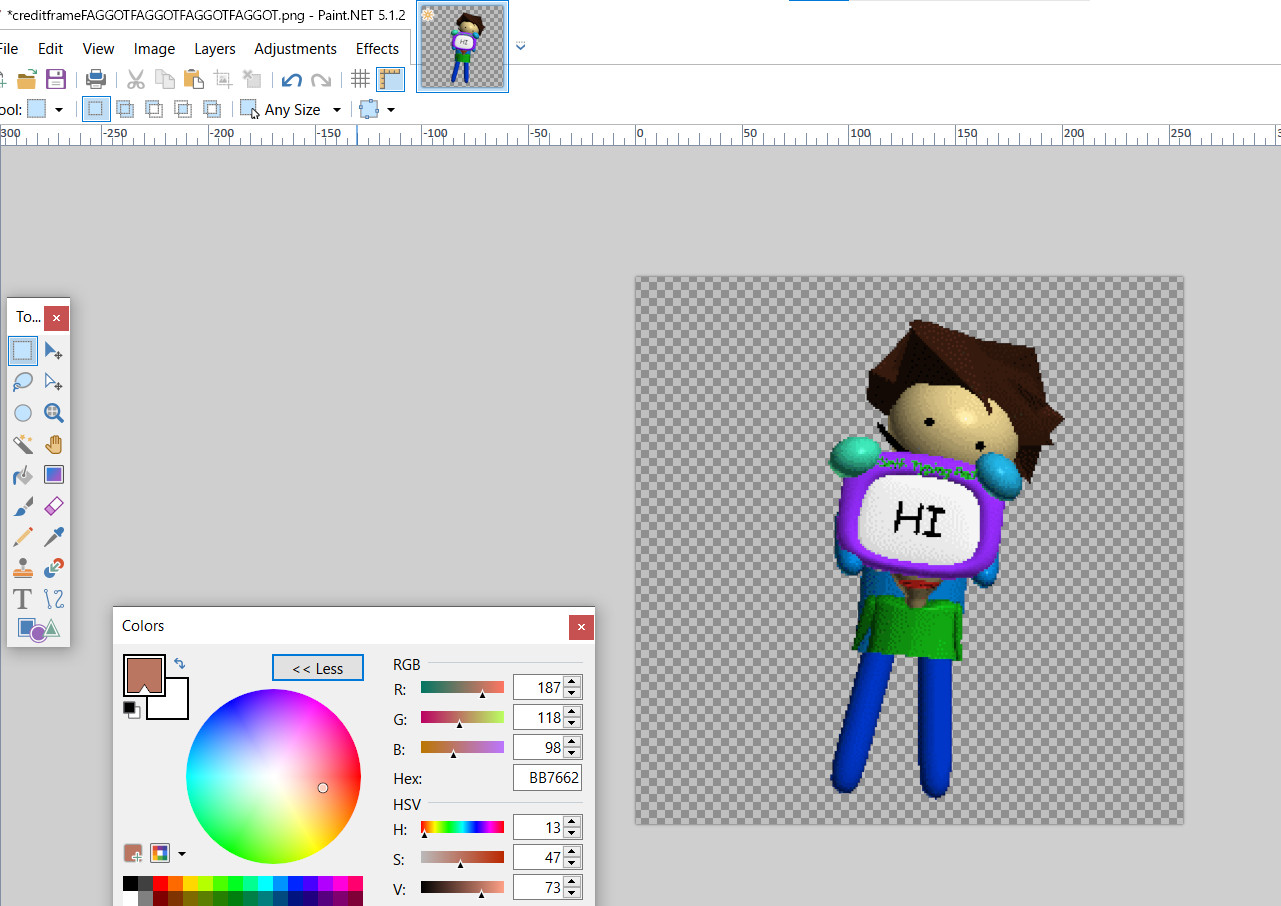Choose Subtract selection mode
Viewport: 1281px width, 906px height.
coord(154,109)
